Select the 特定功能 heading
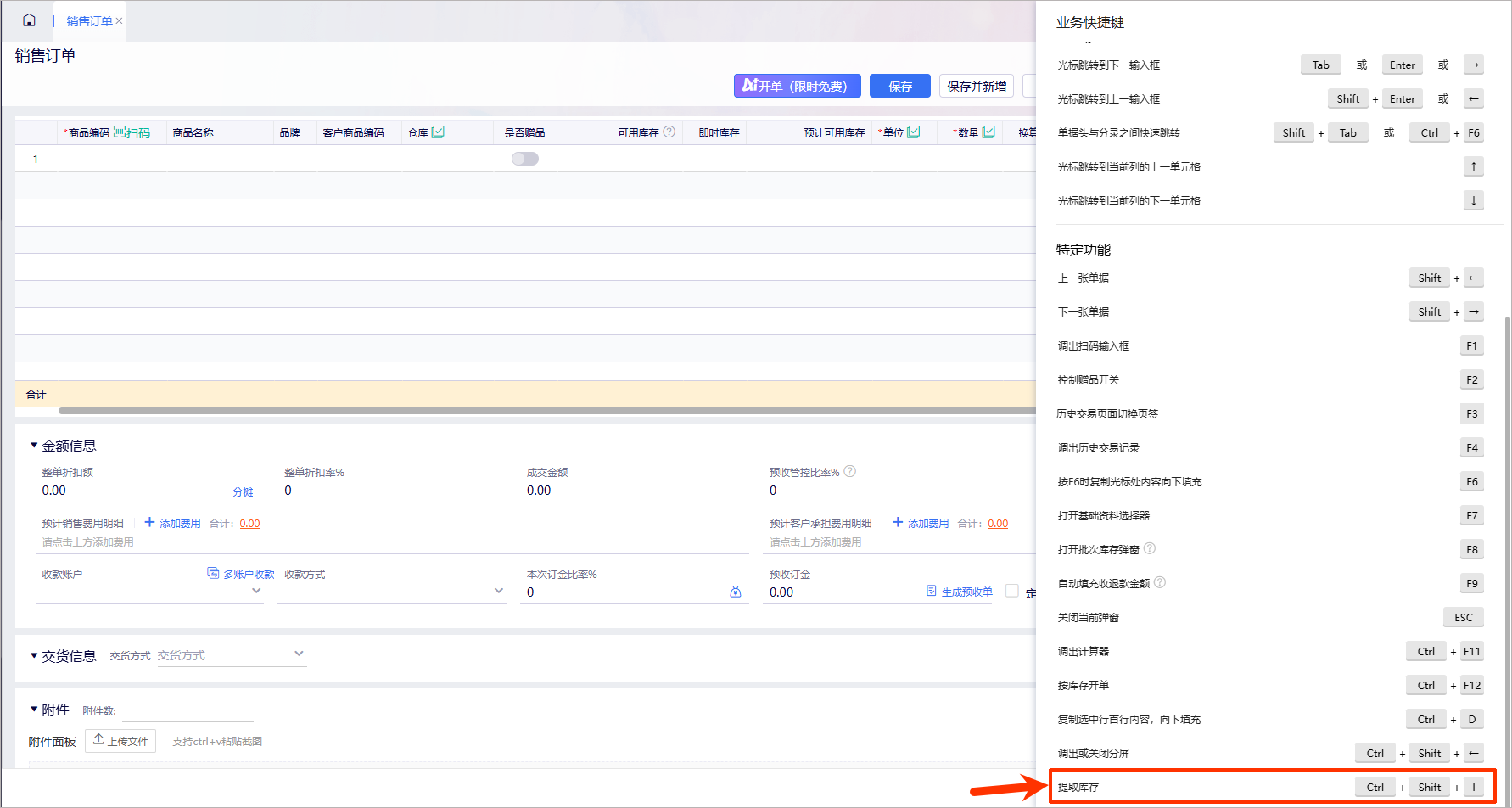Viewport: 1512px width, 808px height. (x=1084, y=250)
